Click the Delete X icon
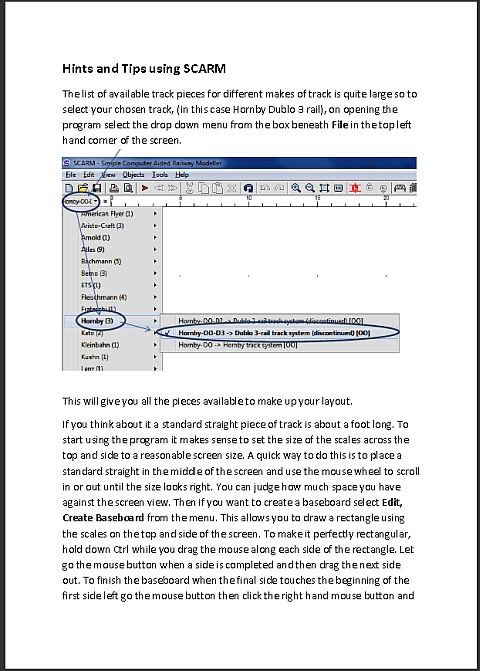 tap(231, 188)
